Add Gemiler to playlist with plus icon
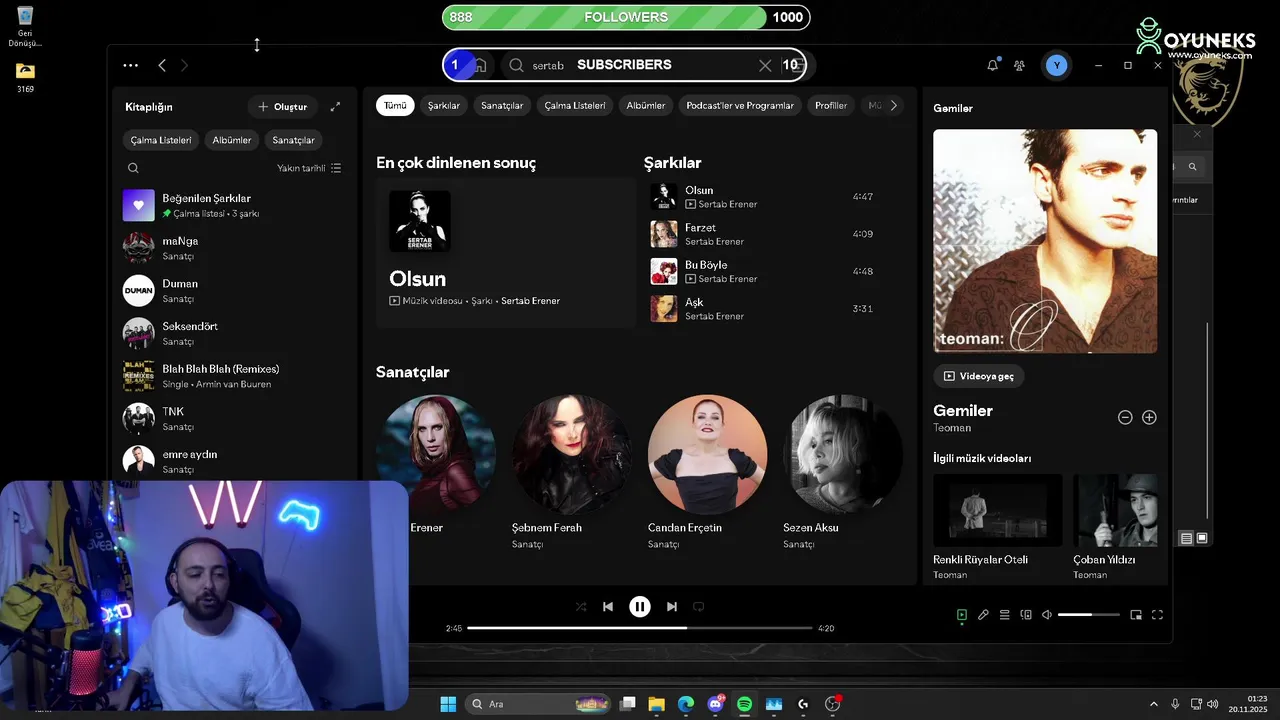 [x=1149, y=417]
